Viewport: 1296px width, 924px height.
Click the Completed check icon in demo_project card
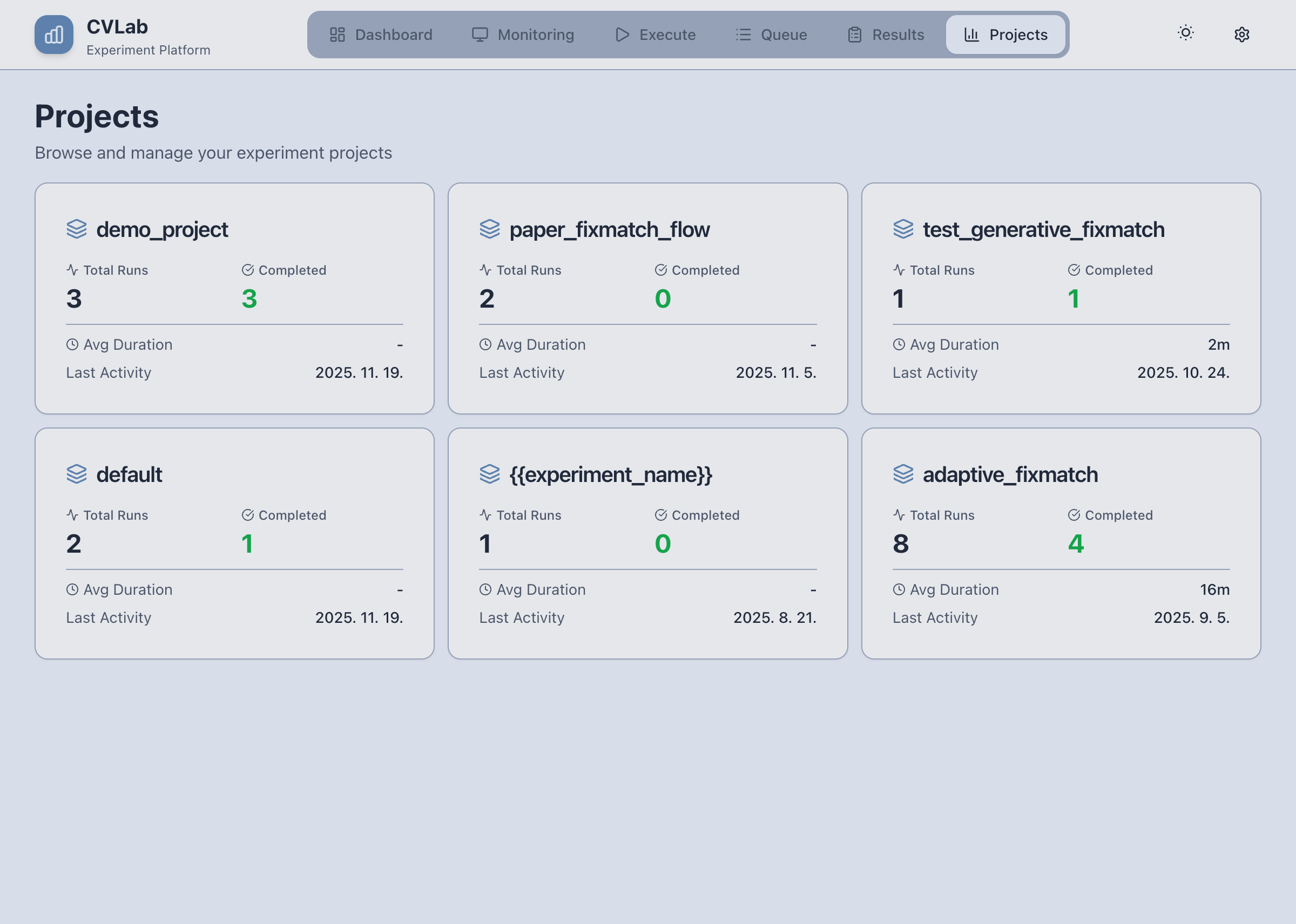click(x=247, y=270)
